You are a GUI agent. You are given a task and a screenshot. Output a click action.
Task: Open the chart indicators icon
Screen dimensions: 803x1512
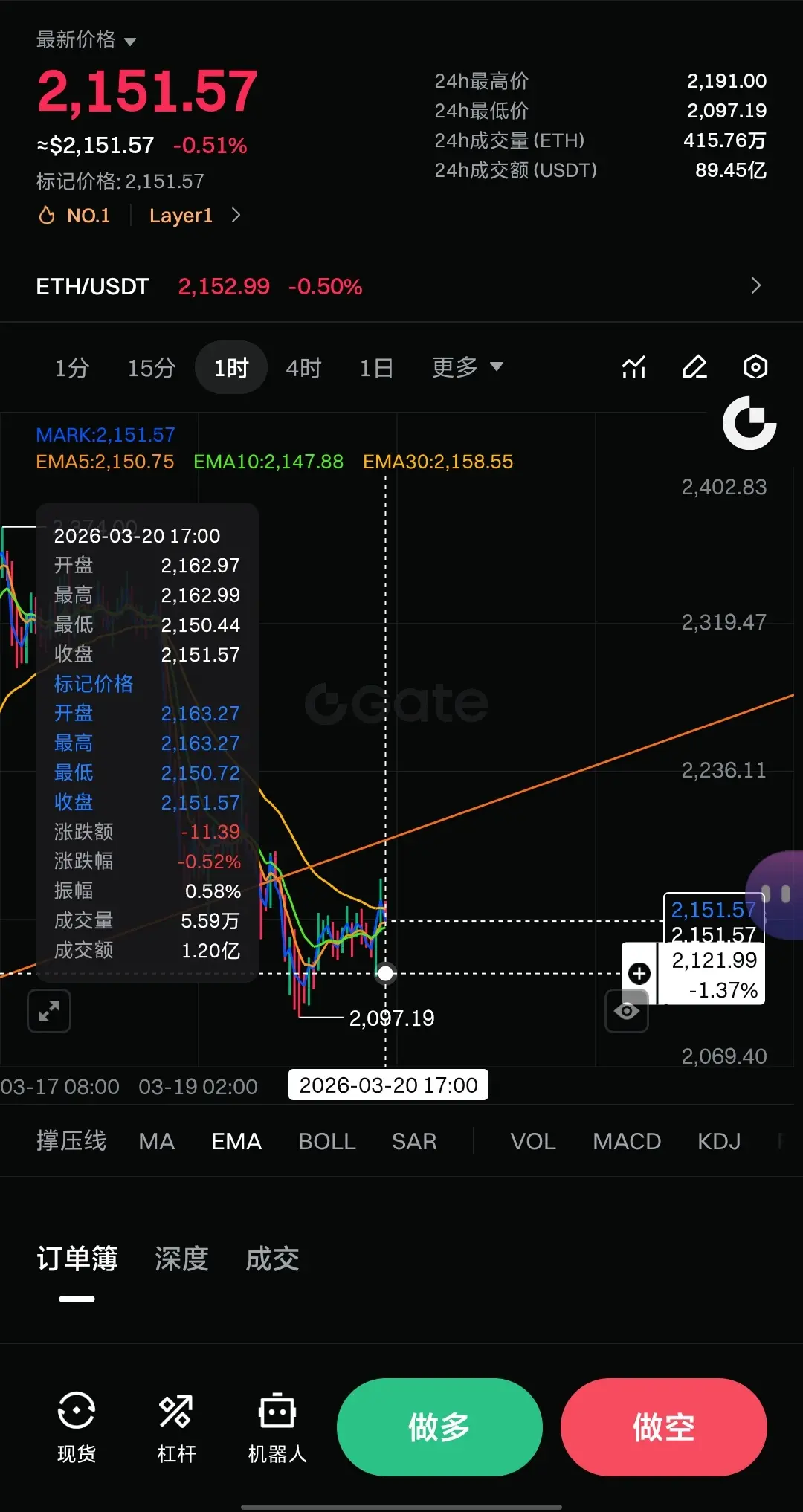pyautogui.click(x=633, y=367)
